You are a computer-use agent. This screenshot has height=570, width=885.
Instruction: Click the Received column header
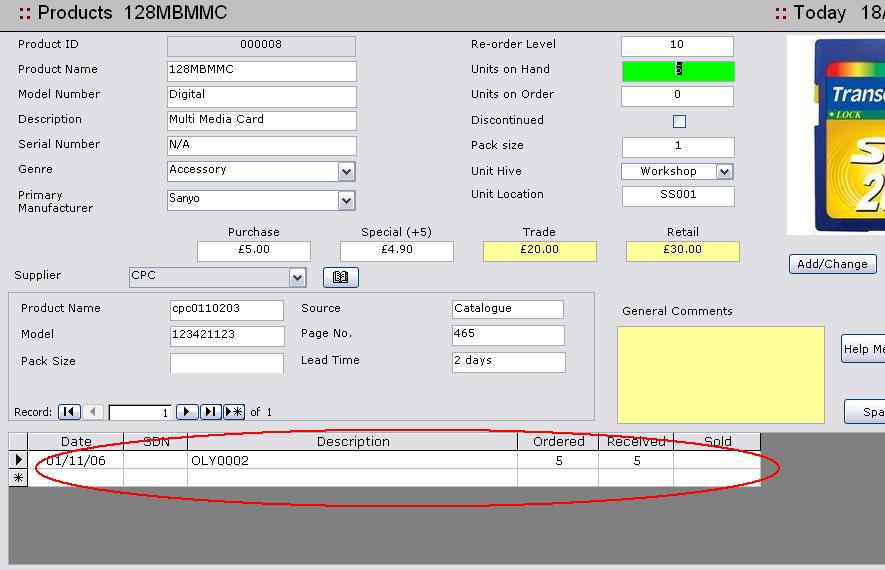coord(636,441)
